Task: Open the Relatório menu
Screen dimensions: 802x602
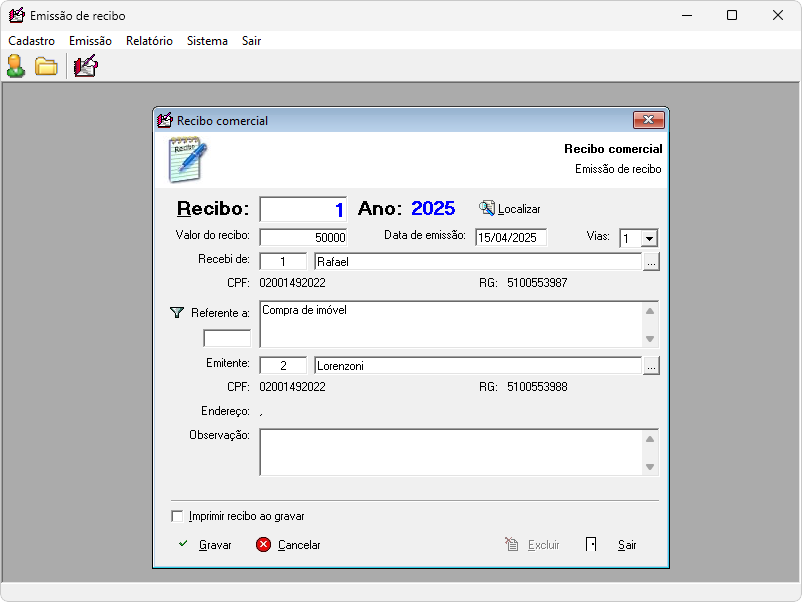Action: (x=149, y=41)
